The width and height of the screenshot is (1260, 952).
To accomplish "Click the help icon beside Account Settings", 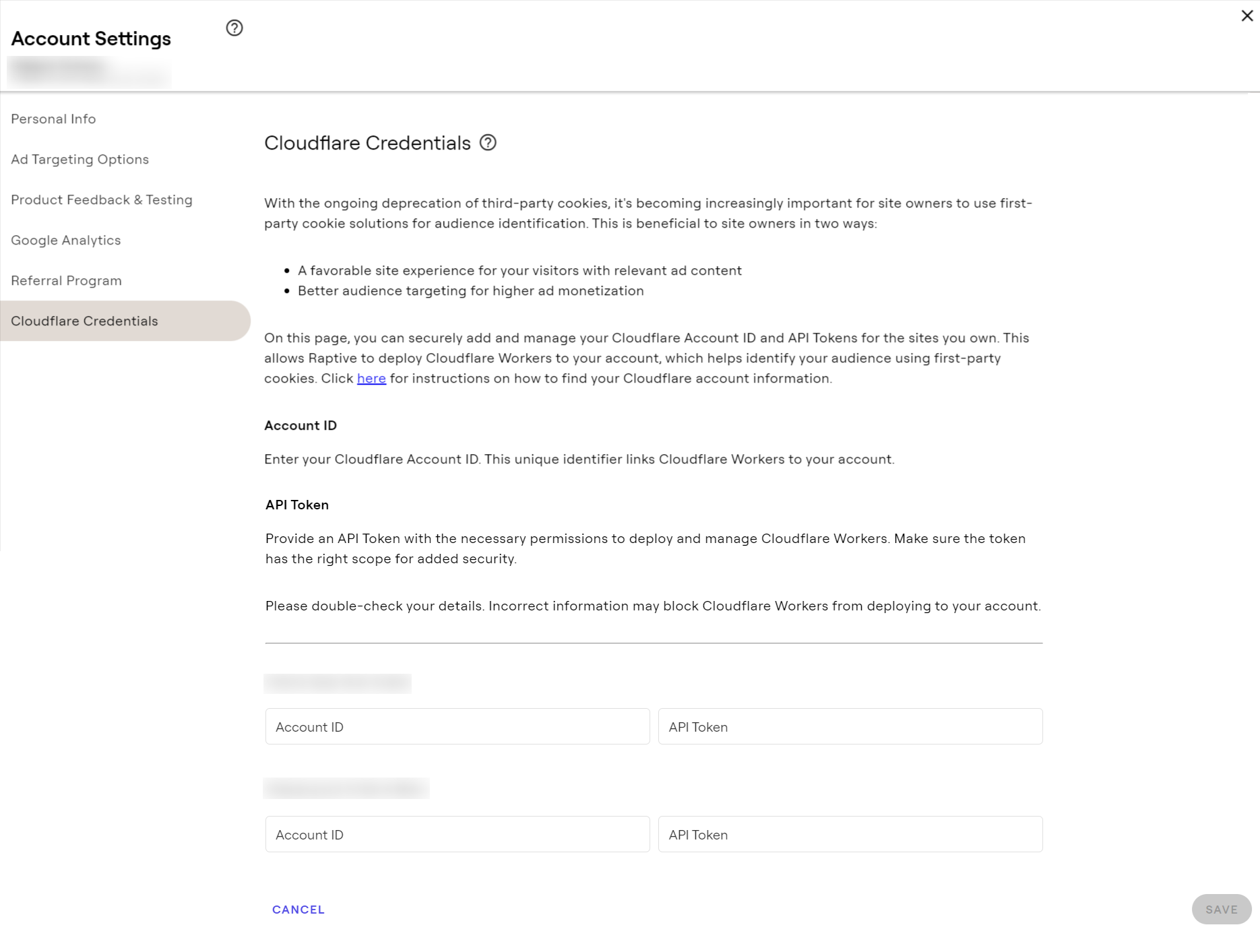I will tap(234, 28).
